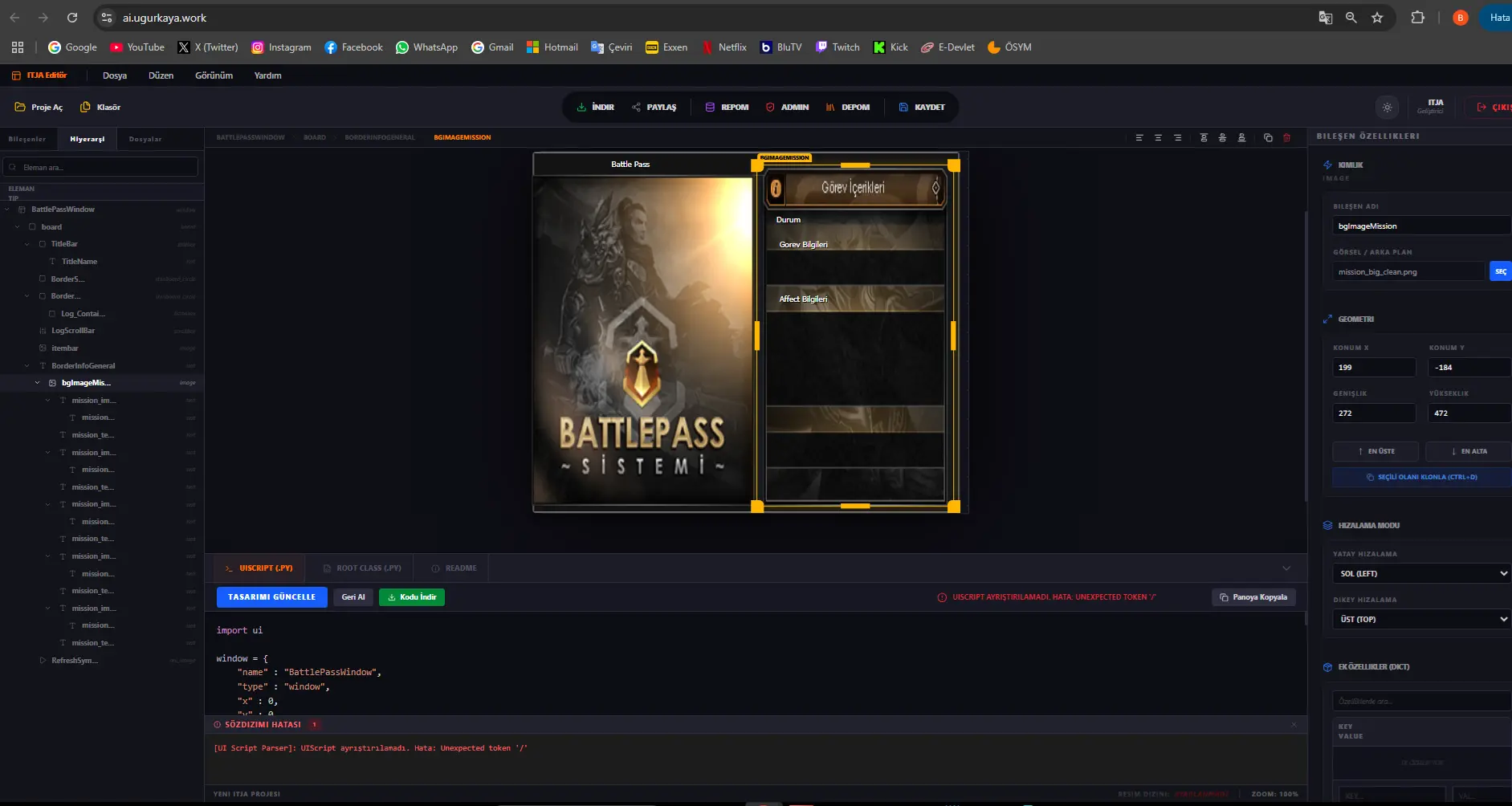Screen dimensions: 1512x806
Task: Click the align right icon in canvas toolbar
Action: tap(1177, 137)
